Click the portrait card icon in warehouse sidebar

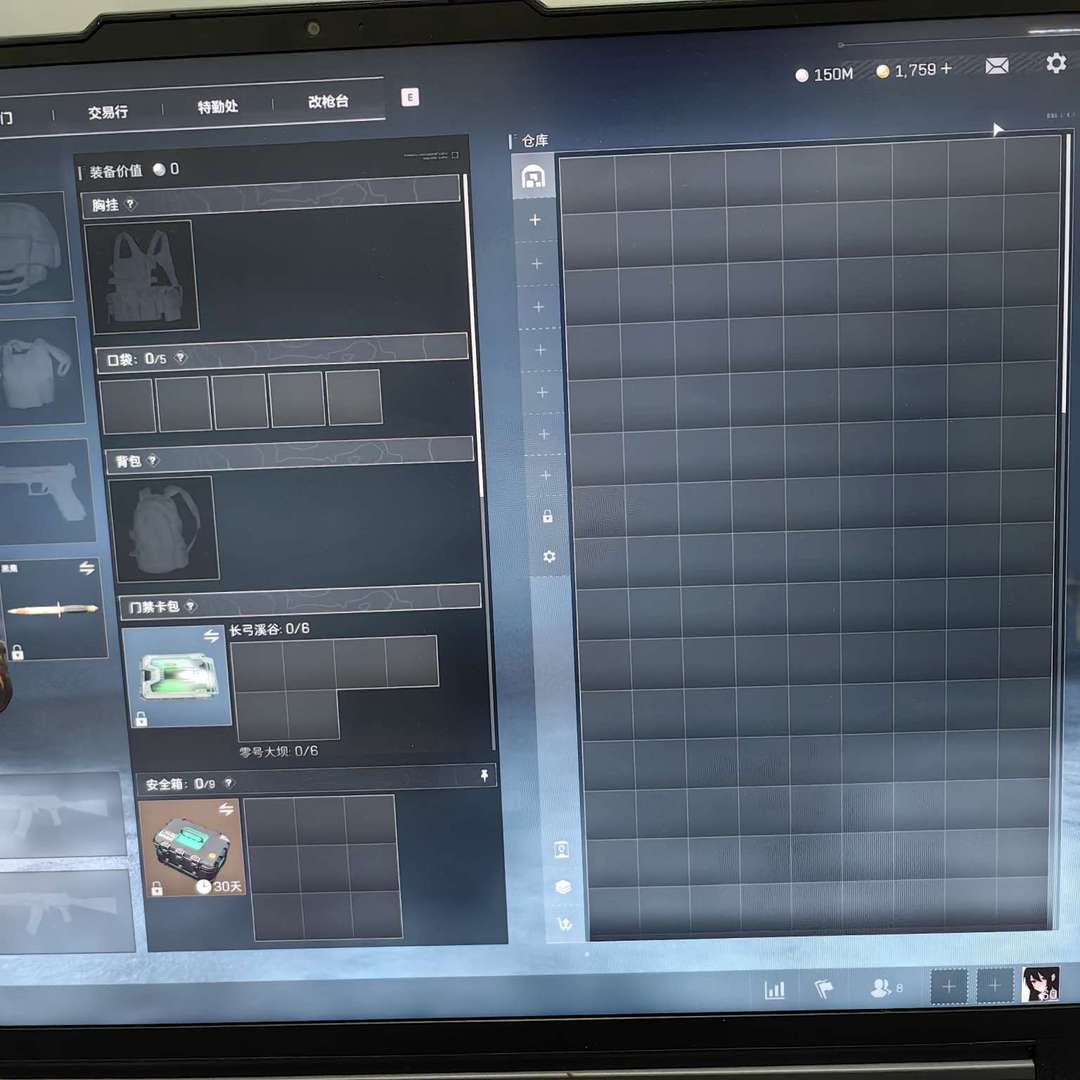point(561,850)
